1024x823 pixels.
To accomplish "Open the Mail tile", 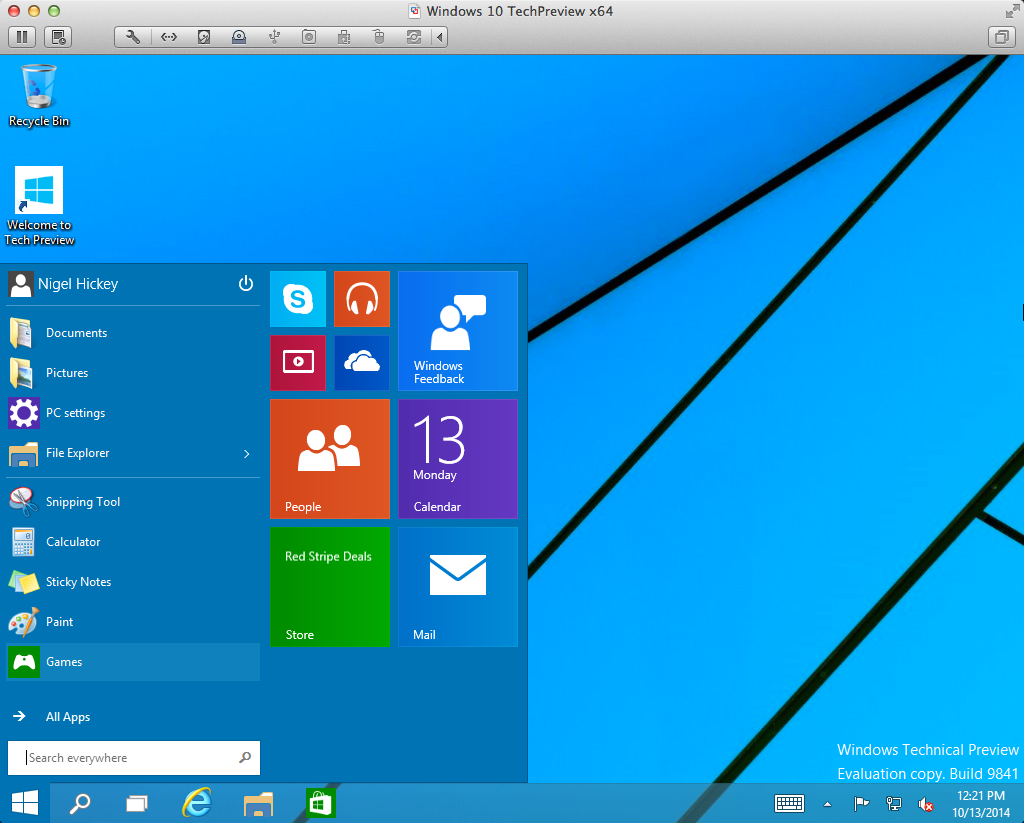I will [x=458, y=587].
